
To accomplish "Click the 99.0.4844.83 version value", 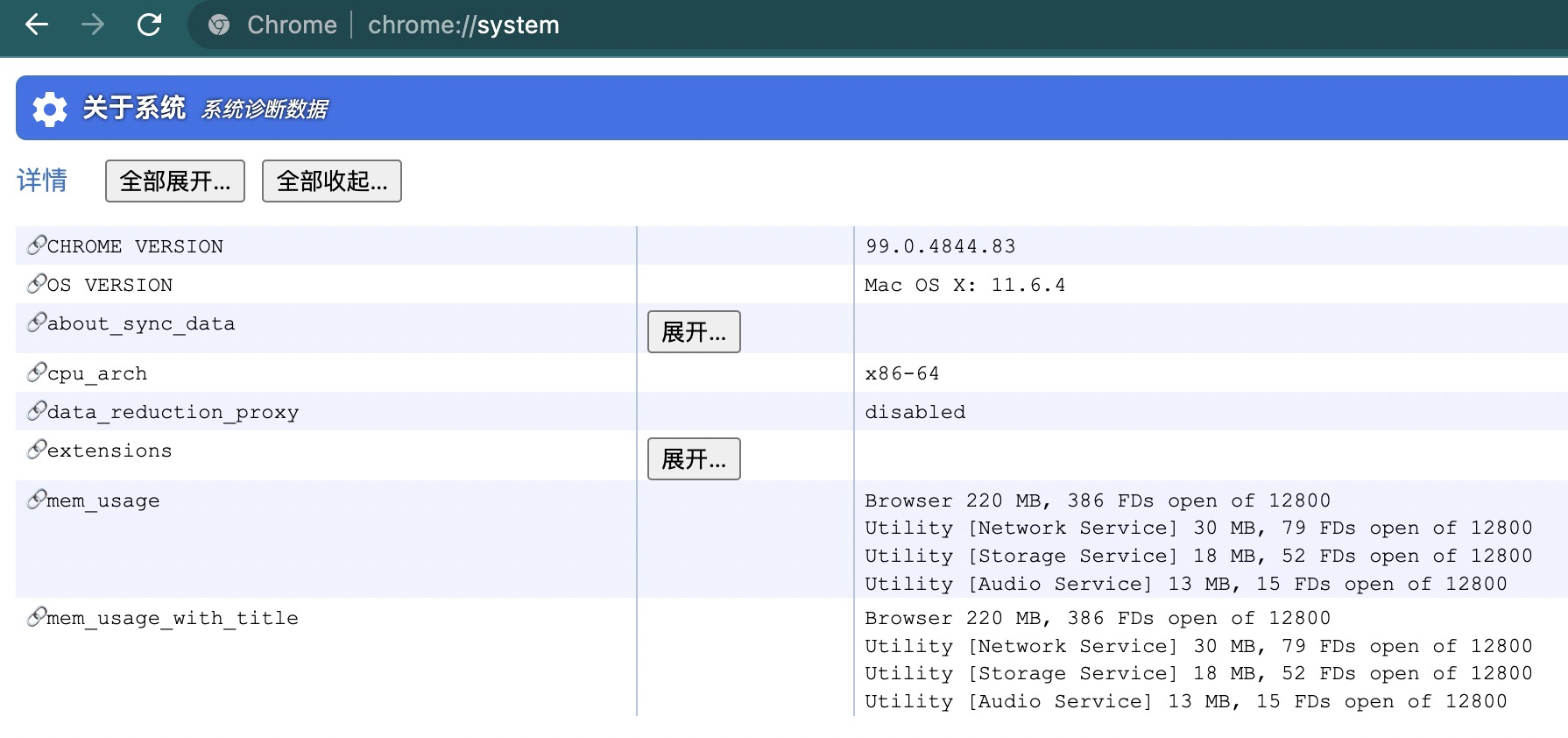I will 941,246.
